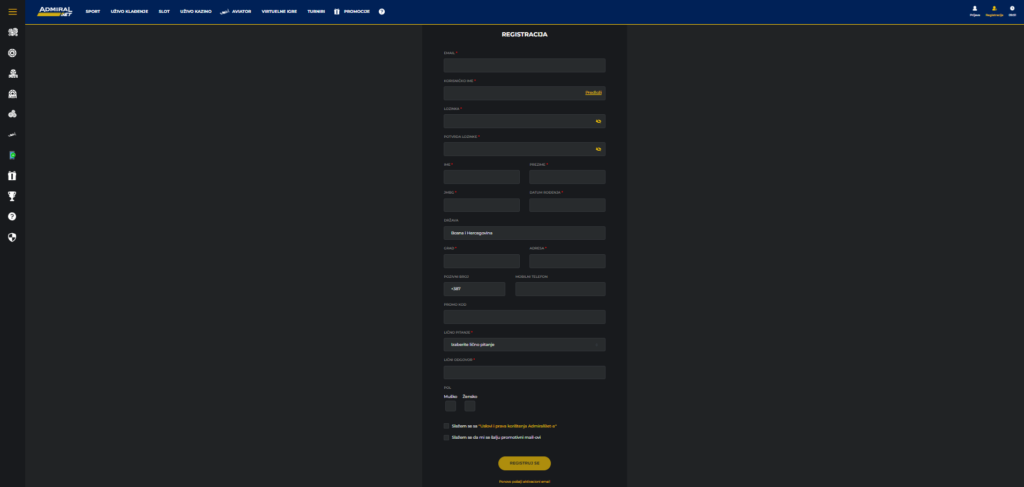Open the terms of use link
Image resolution: width=1024 pixels, height=487 pixels.
[517, 426]
